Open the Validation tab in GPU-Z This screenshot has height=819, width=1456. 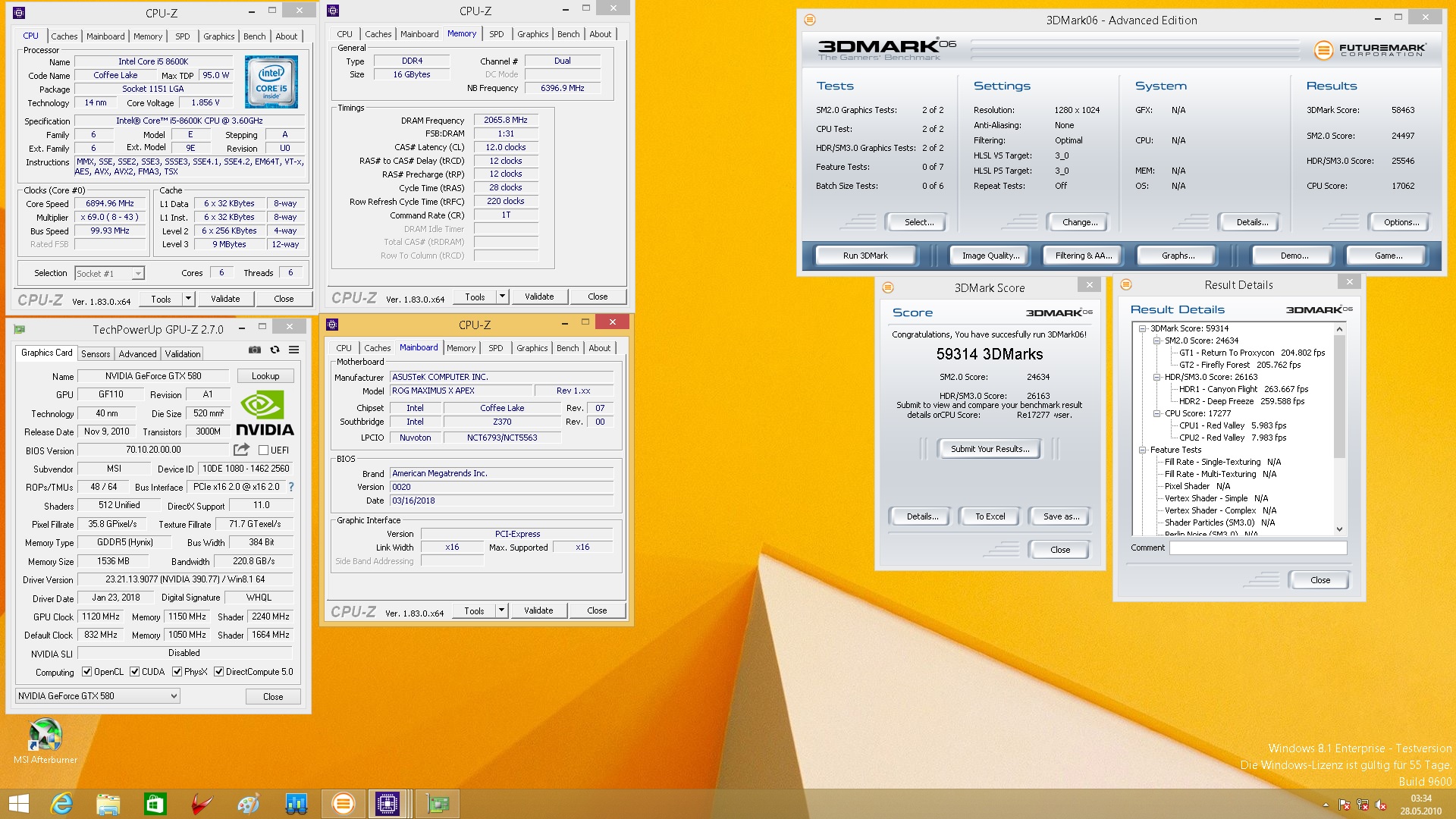183,354
